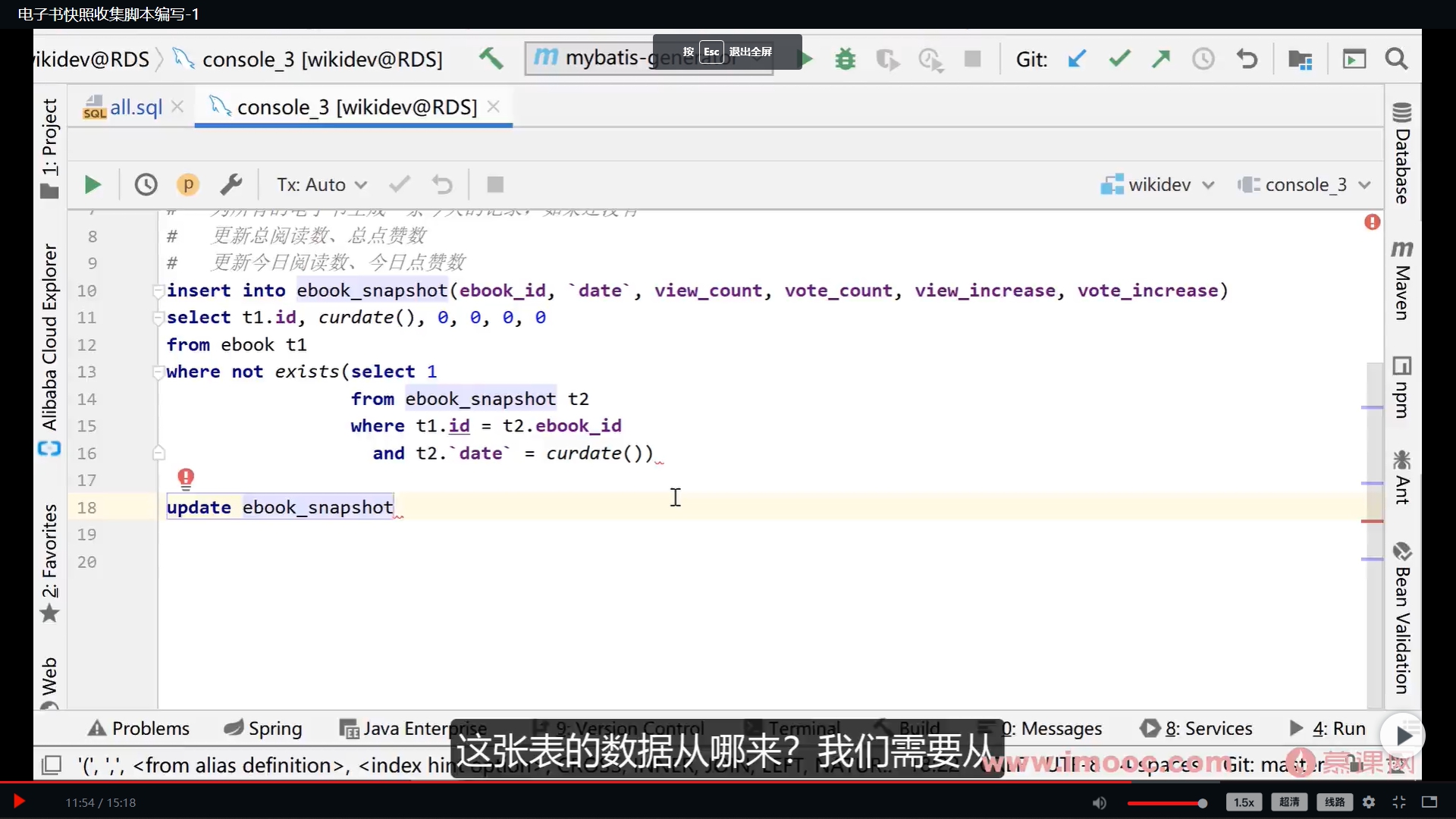
Task: Run the SQL console execute button
Action: point(93,185)
